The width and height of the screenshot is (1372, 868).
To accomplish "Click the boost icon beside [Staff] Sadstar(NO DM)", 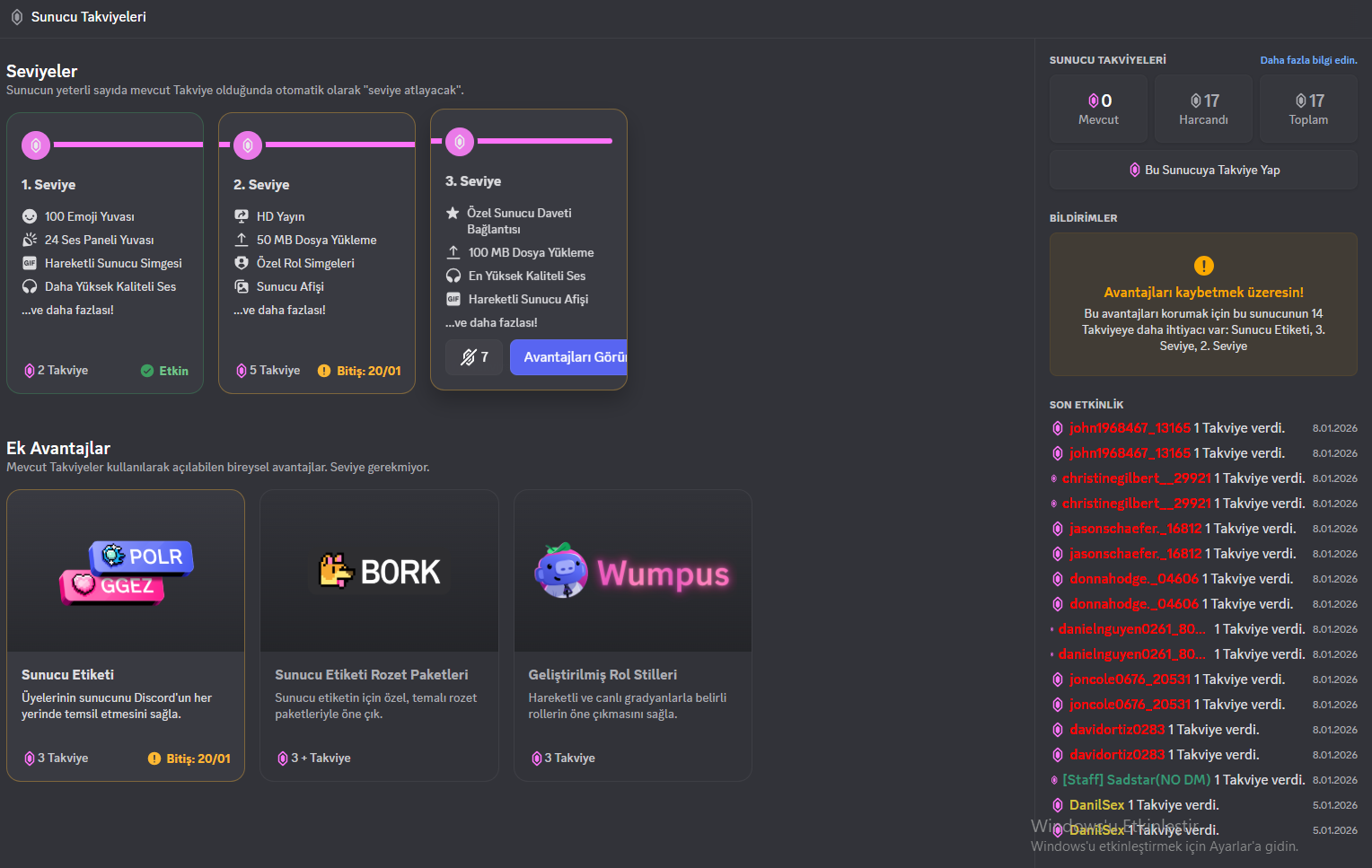I will [1054, 780].
